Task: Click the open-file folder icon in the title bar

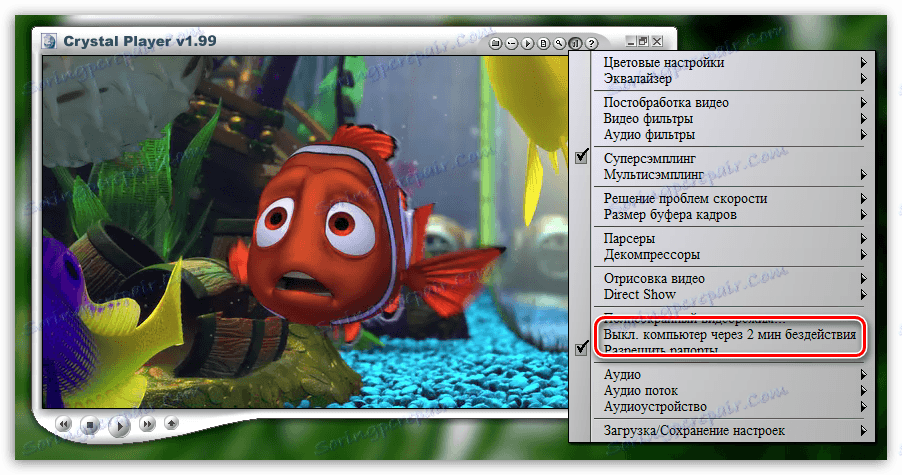Action: point(495,44)
